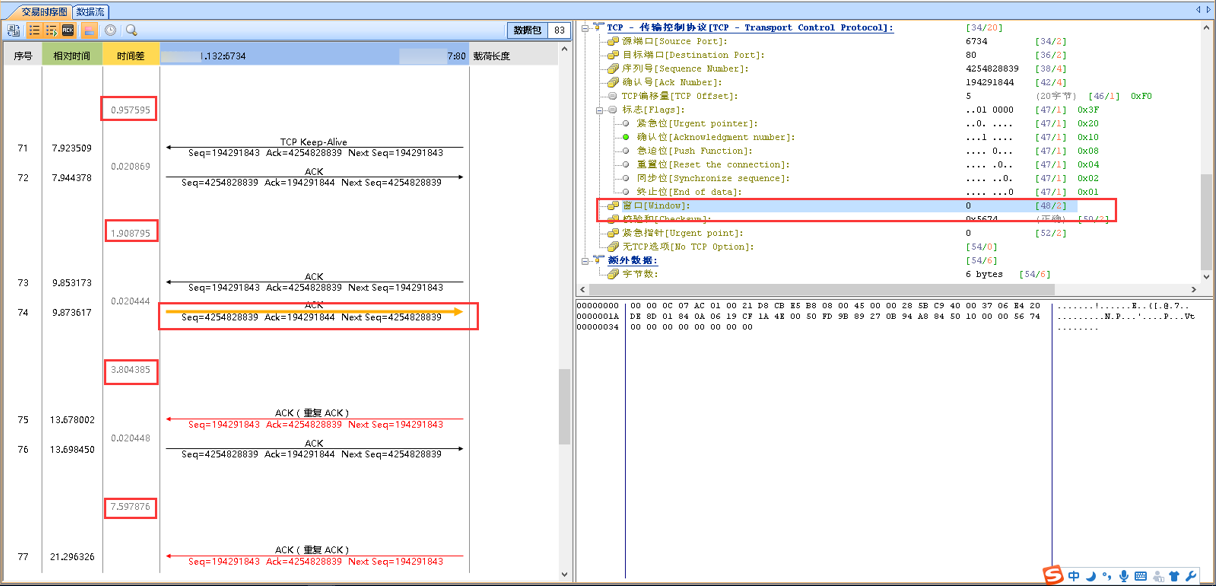The width and height of the screenshot is (1216, 586).
Task: Click the black ACK icon in toolbar
Action: pyautogui.click(x=68, y=31)
